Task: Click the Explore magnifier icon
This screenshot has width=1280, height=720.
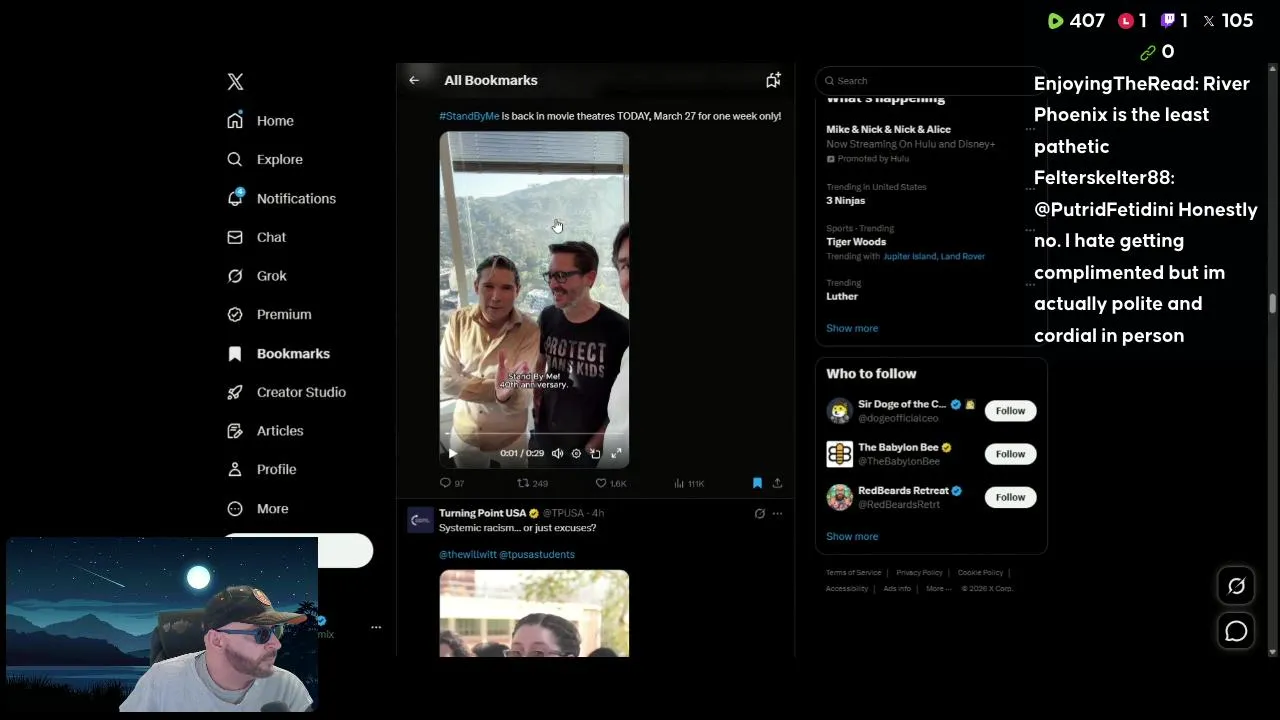Action: (235, 159)
